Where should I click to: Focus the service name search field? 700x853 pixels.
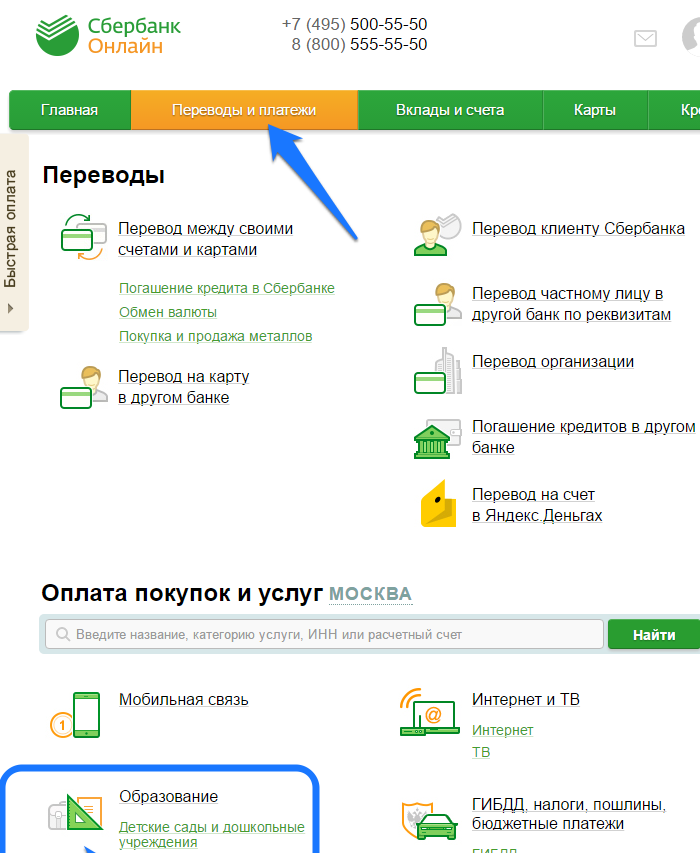(324, 634)
